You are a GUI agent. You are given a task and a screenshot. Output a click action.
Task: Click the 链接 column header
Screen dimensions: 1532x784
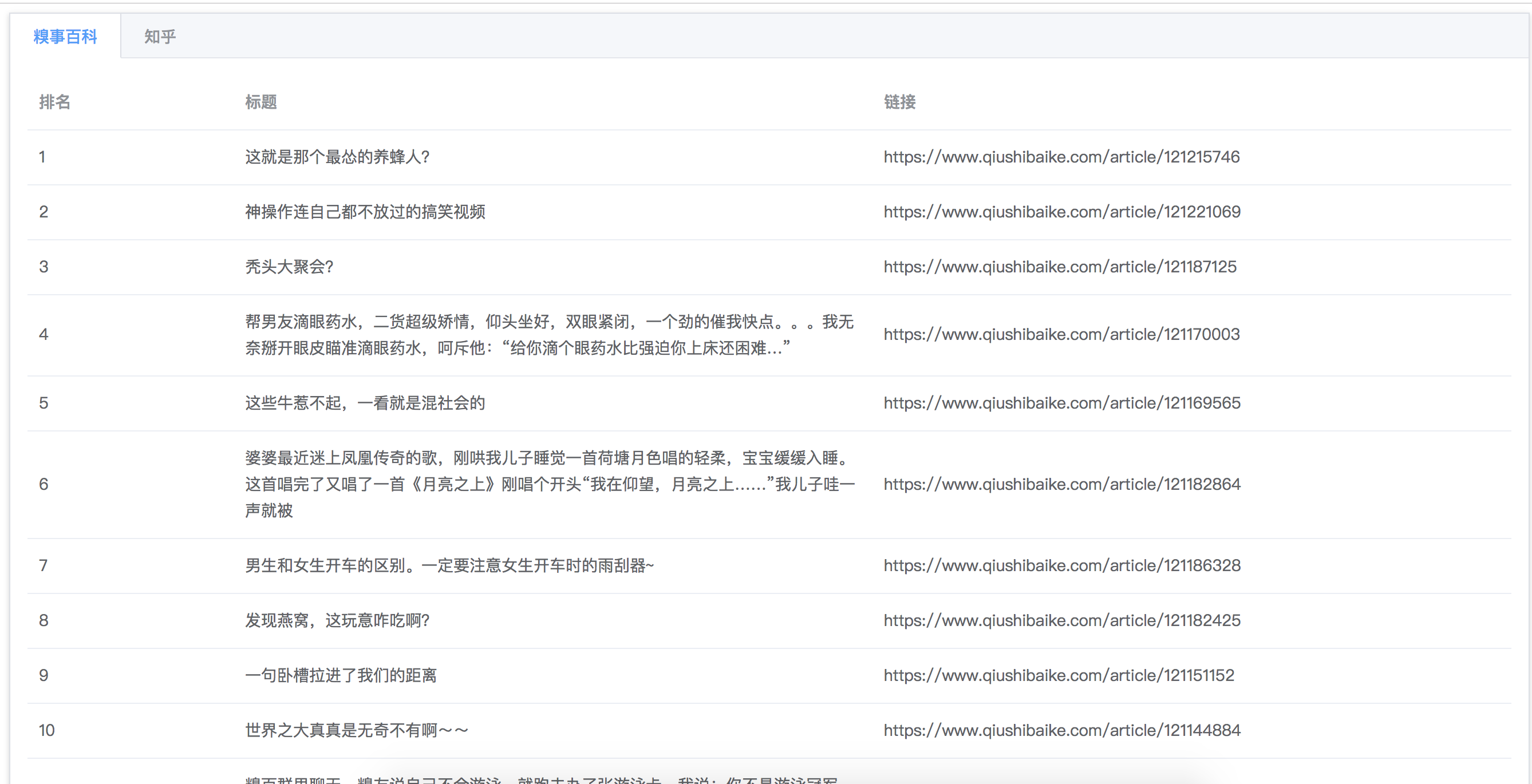click(x=899, y=102)
